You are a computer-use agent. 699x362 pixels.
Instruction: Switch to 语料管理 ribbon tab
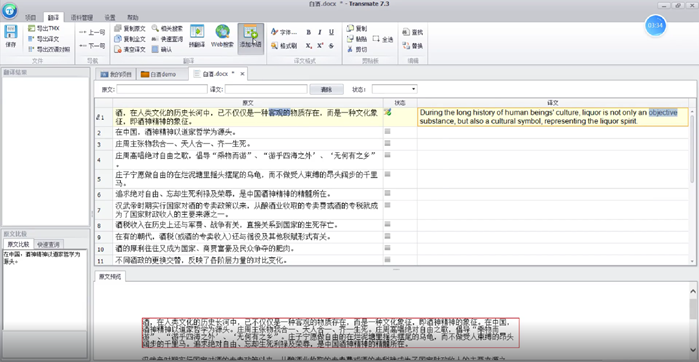82,17
